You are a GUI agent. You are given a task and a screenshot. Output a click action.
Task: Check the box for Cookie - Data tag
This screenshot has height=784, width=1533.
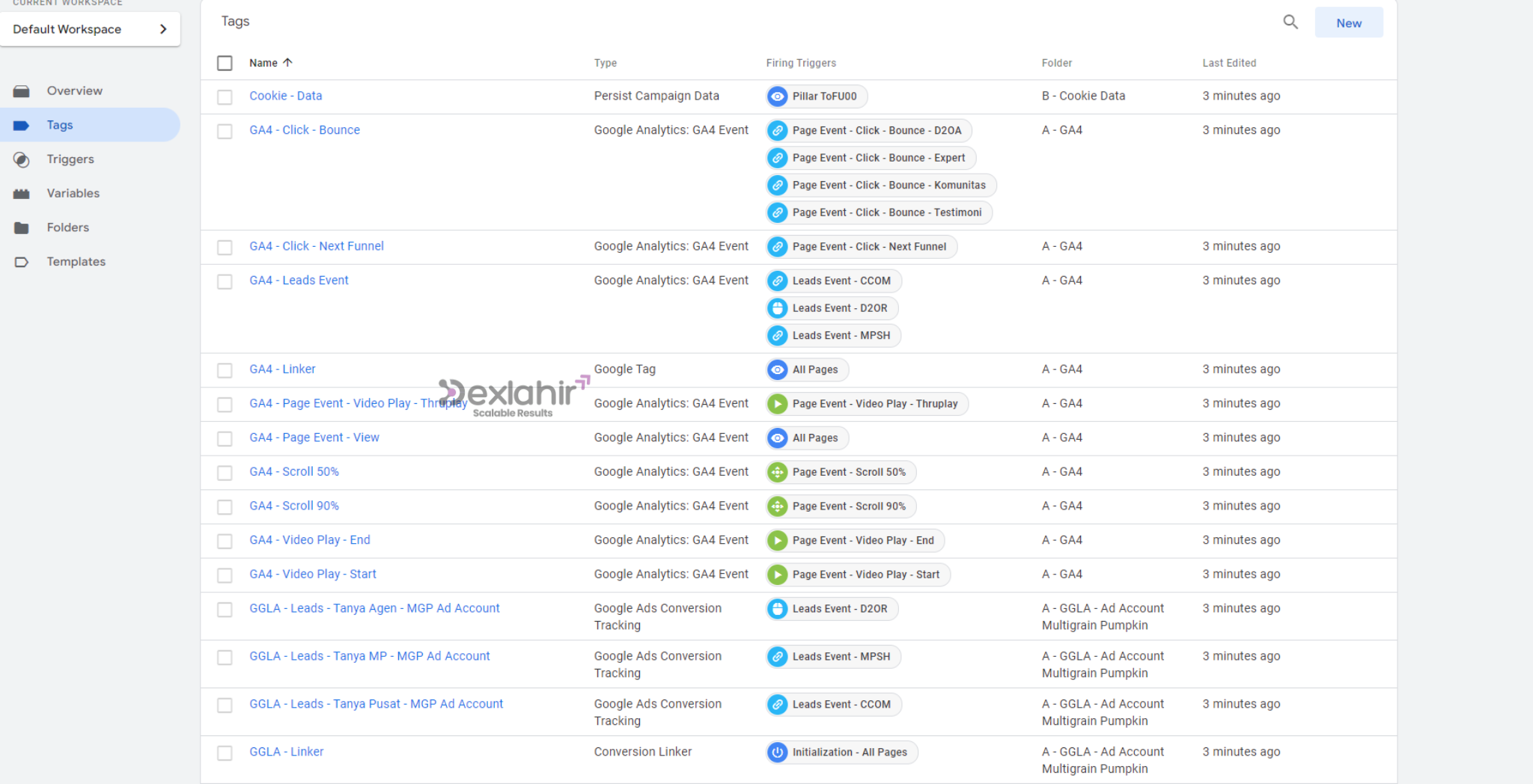(x=225, y=97)
